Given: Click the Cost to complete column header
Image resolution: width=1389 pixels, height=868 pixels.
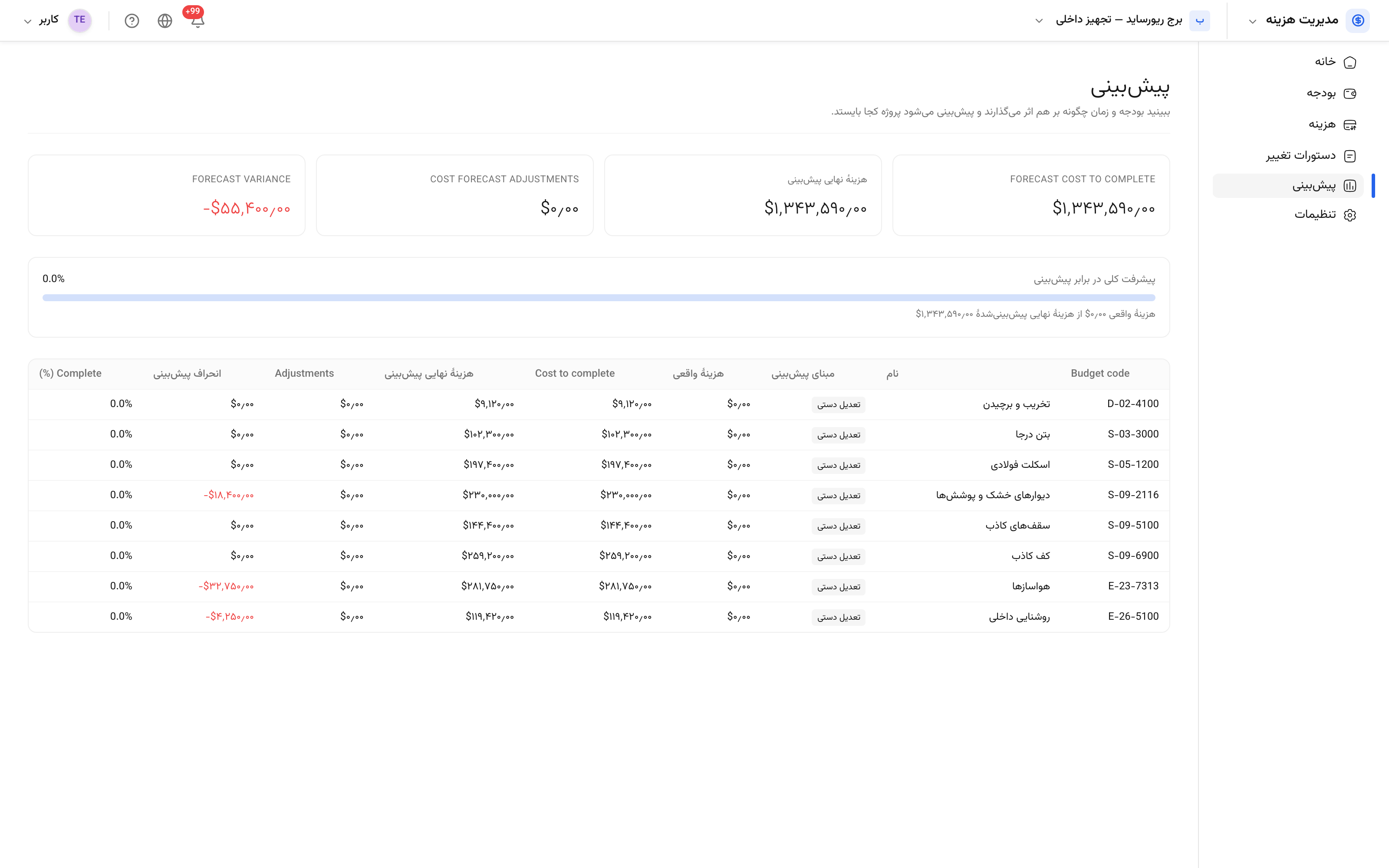Looking at the screenshot, I should [575, 373].
